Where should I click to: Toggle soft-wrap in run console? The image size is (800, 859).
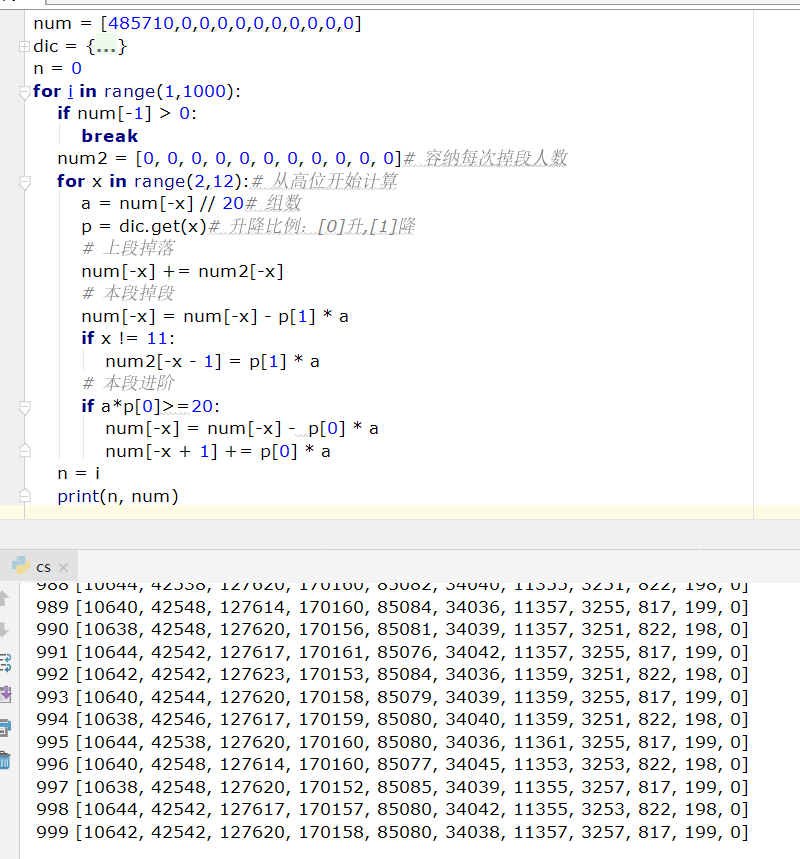click(5, 662)
